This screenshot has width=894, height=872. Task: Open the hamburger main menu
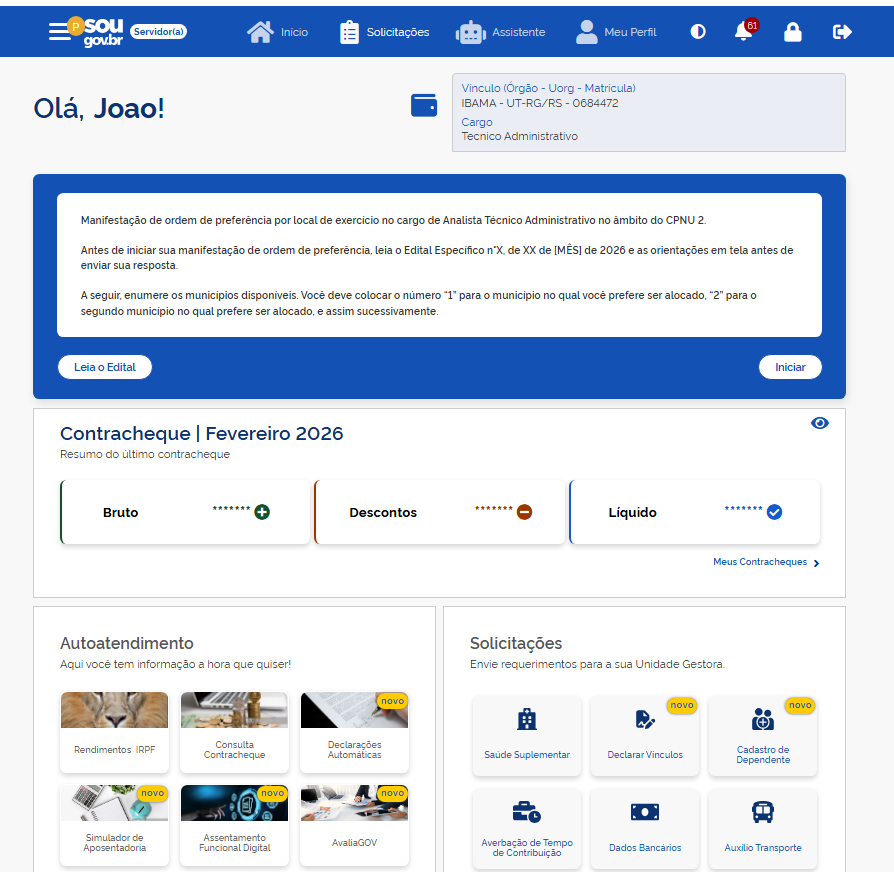click(59, 32)
